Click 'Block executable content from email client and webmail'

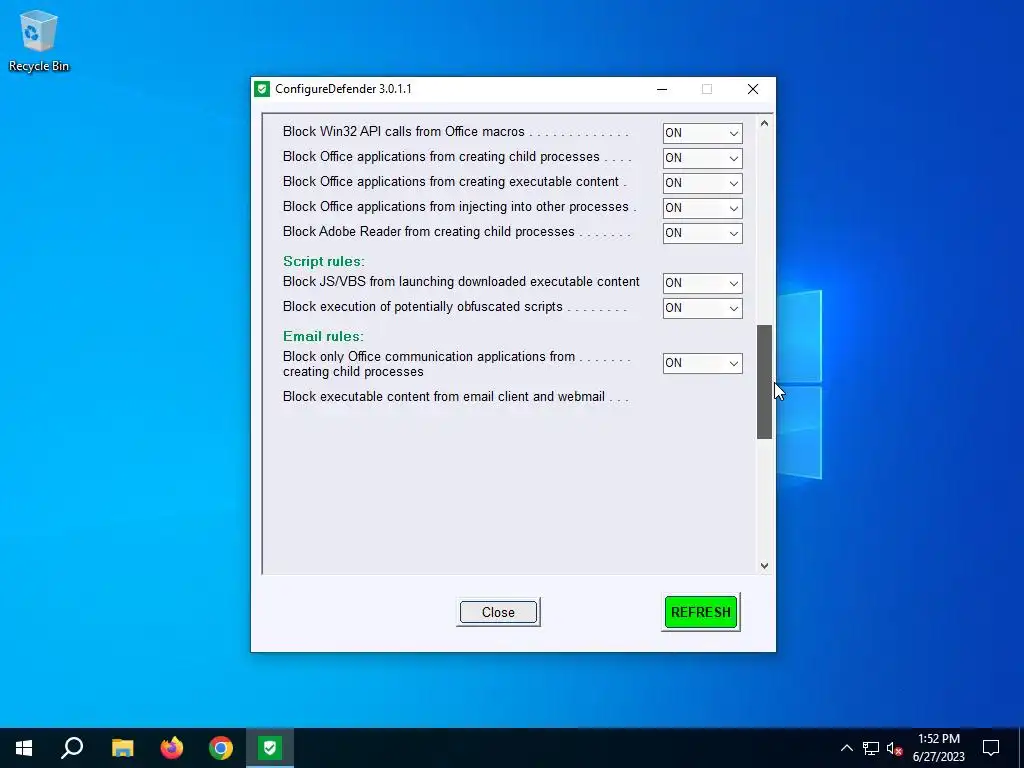tap(444, 397)
